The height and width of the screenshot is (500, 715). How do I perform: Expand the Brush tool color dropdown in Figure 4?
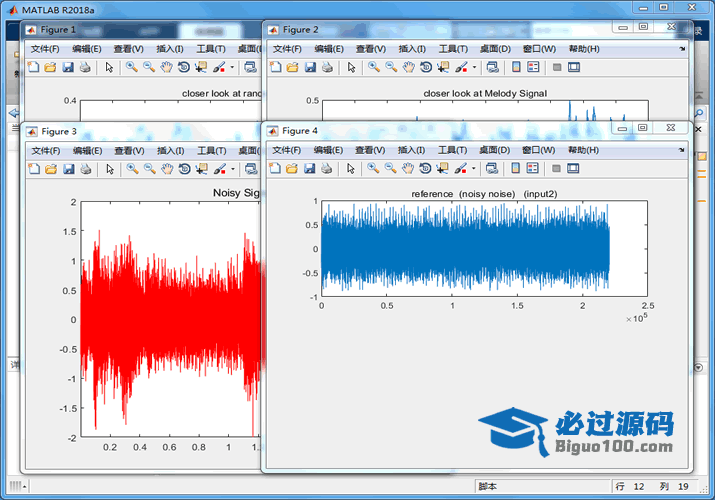[474, 169]
